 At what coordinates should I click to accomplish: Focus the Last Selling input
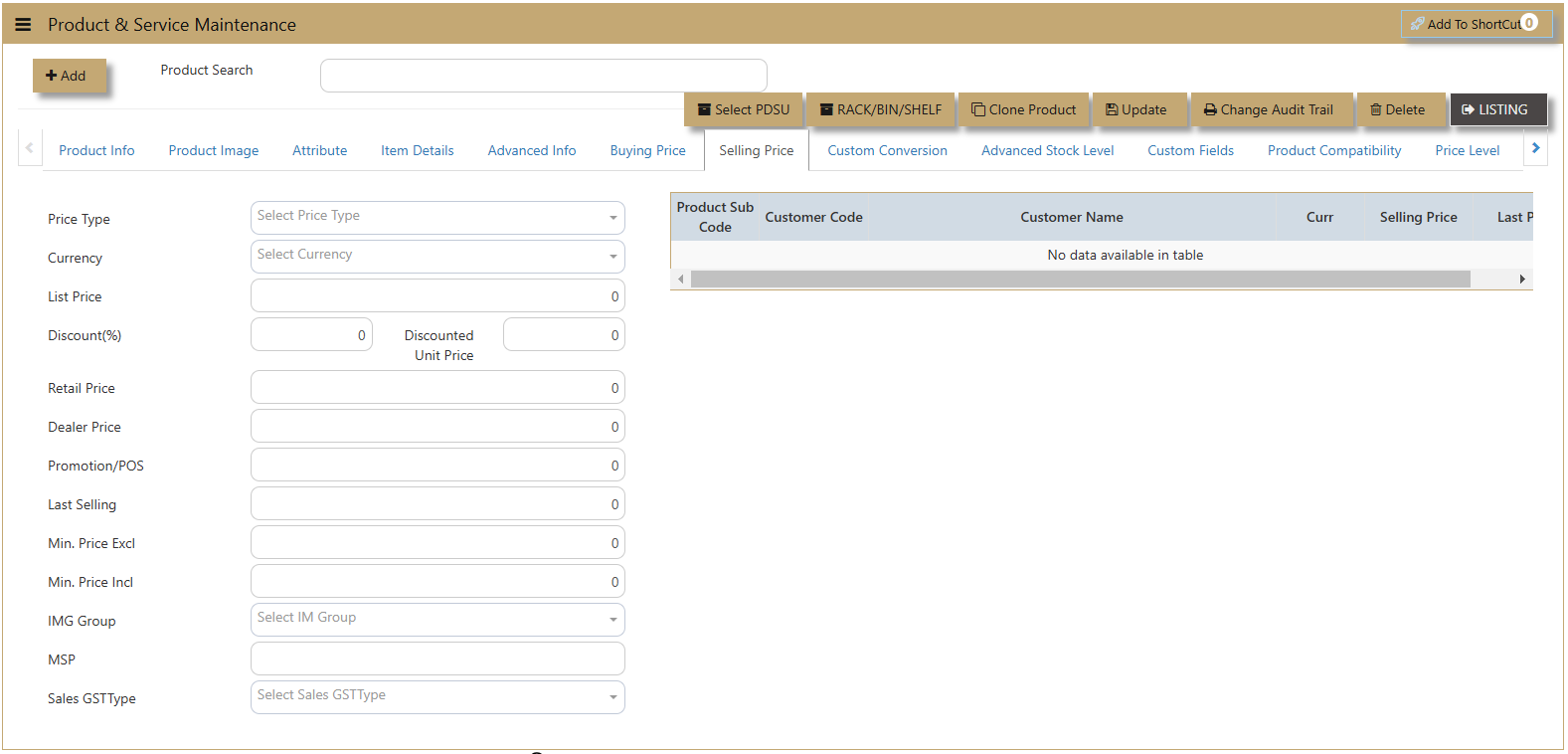(437, 503)
